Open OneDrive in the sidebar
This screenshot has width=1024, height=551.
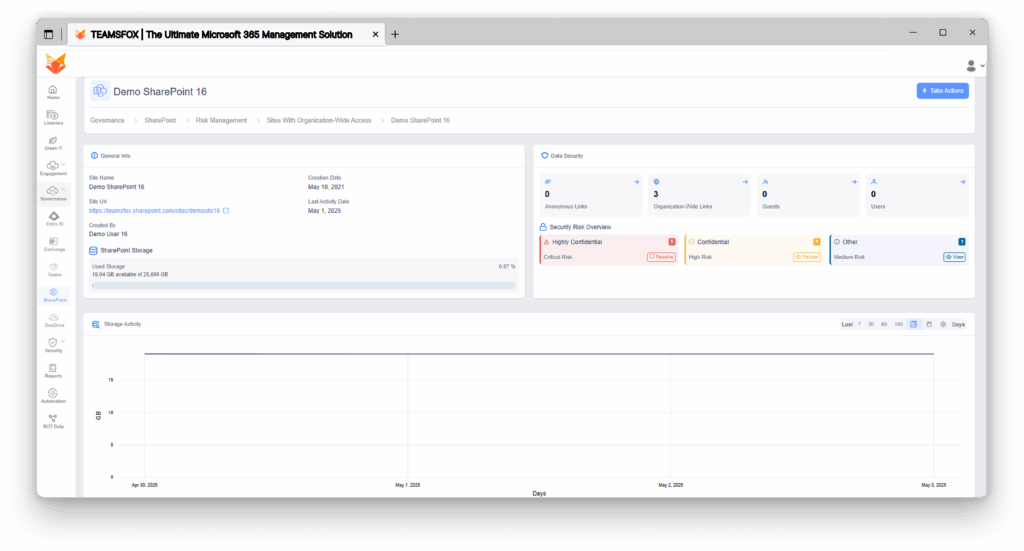click(54, 321)
